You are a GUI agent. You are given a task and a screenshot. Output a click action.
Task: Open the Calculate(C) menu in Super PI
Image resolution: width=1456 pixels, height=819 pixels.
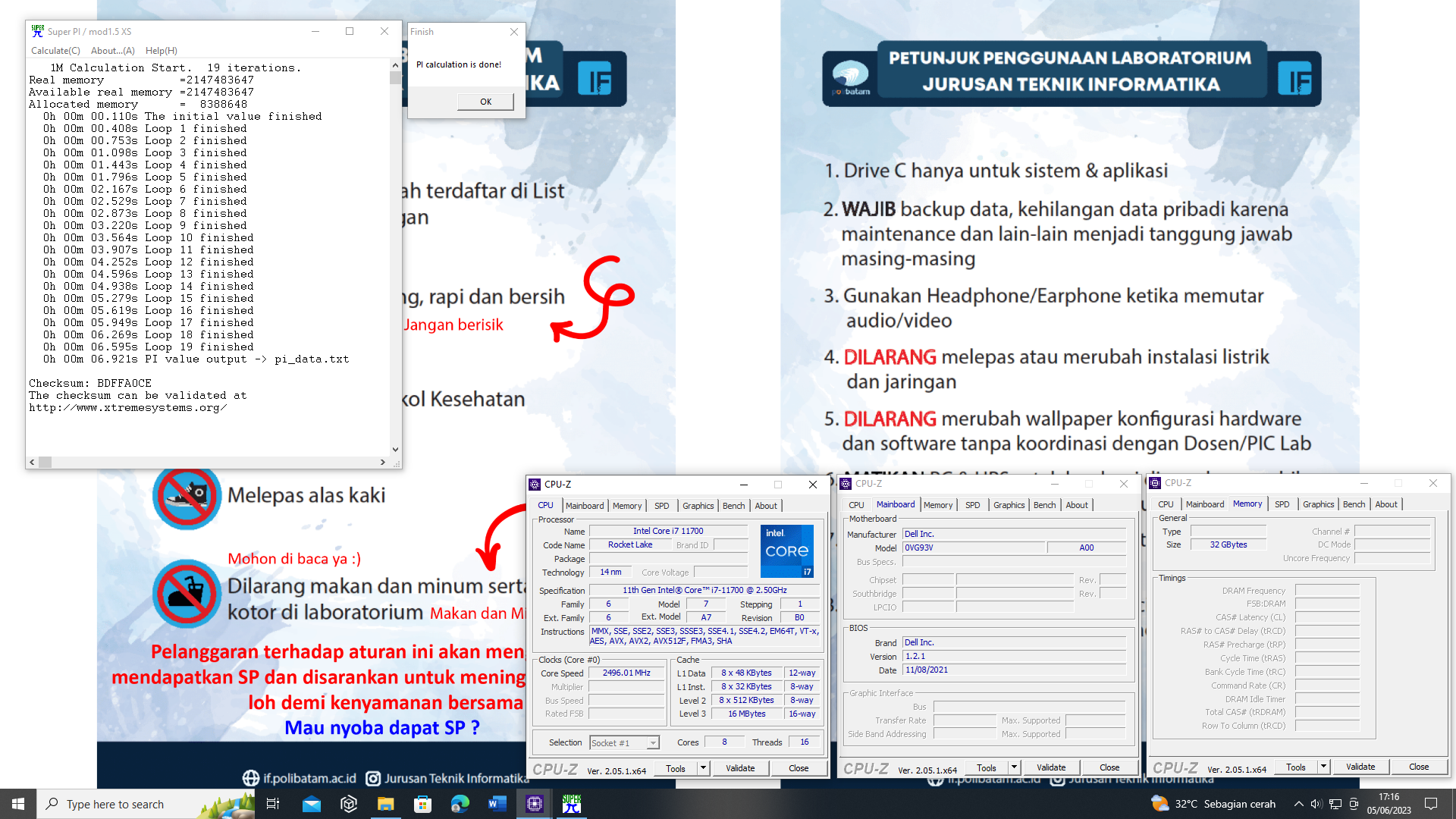coord(55,51)
